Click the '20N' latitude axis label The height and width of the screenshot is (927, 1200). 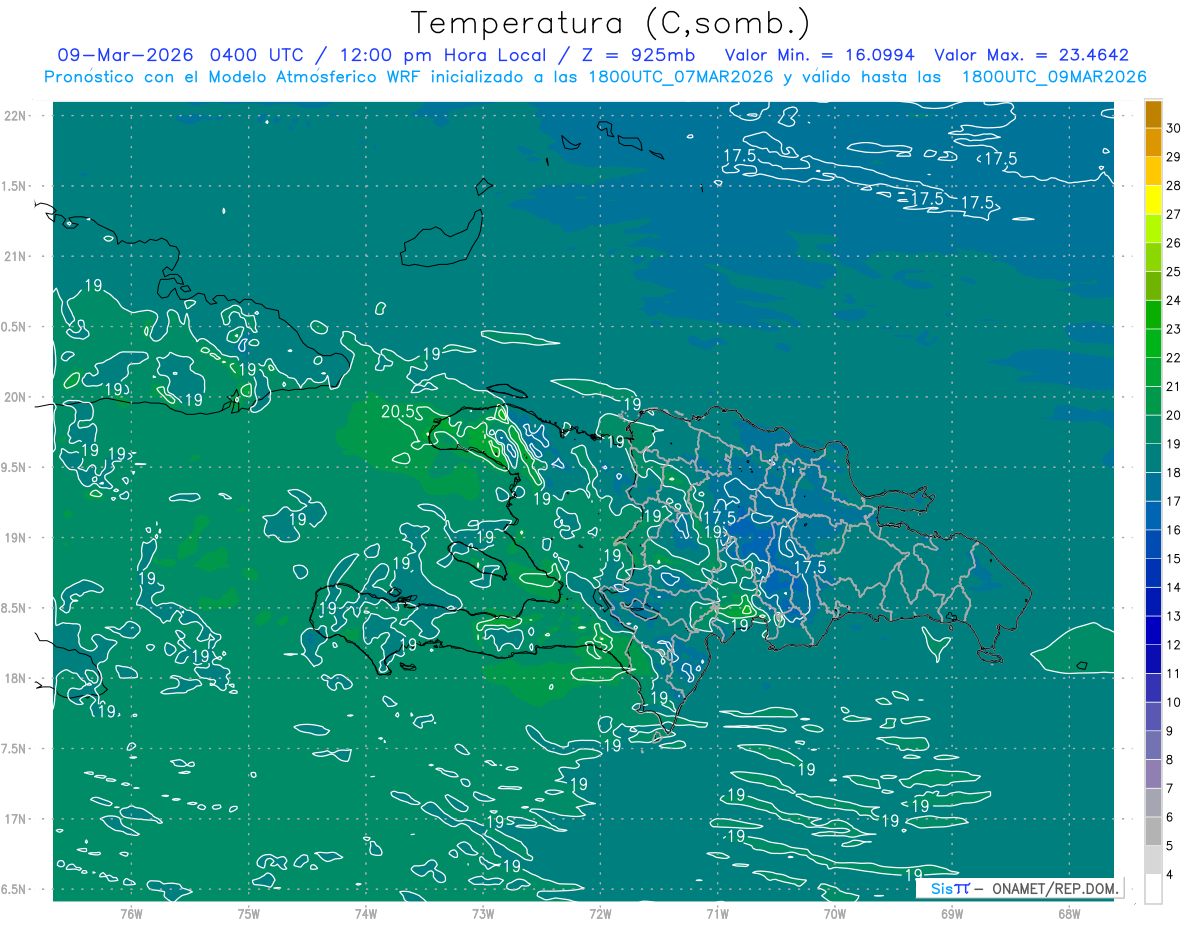click(16, 397)
